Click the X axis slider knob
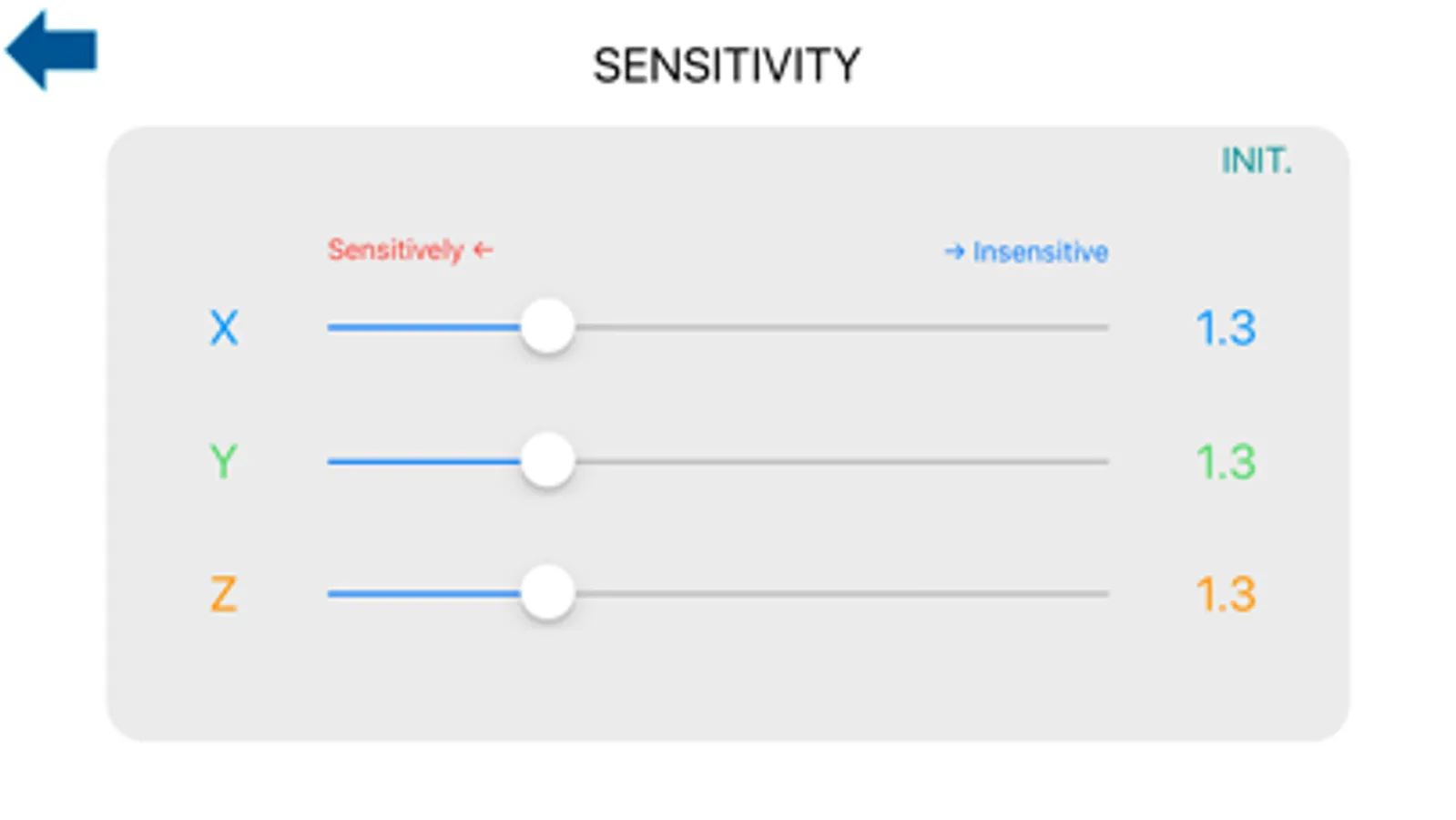 coord(547,326)
